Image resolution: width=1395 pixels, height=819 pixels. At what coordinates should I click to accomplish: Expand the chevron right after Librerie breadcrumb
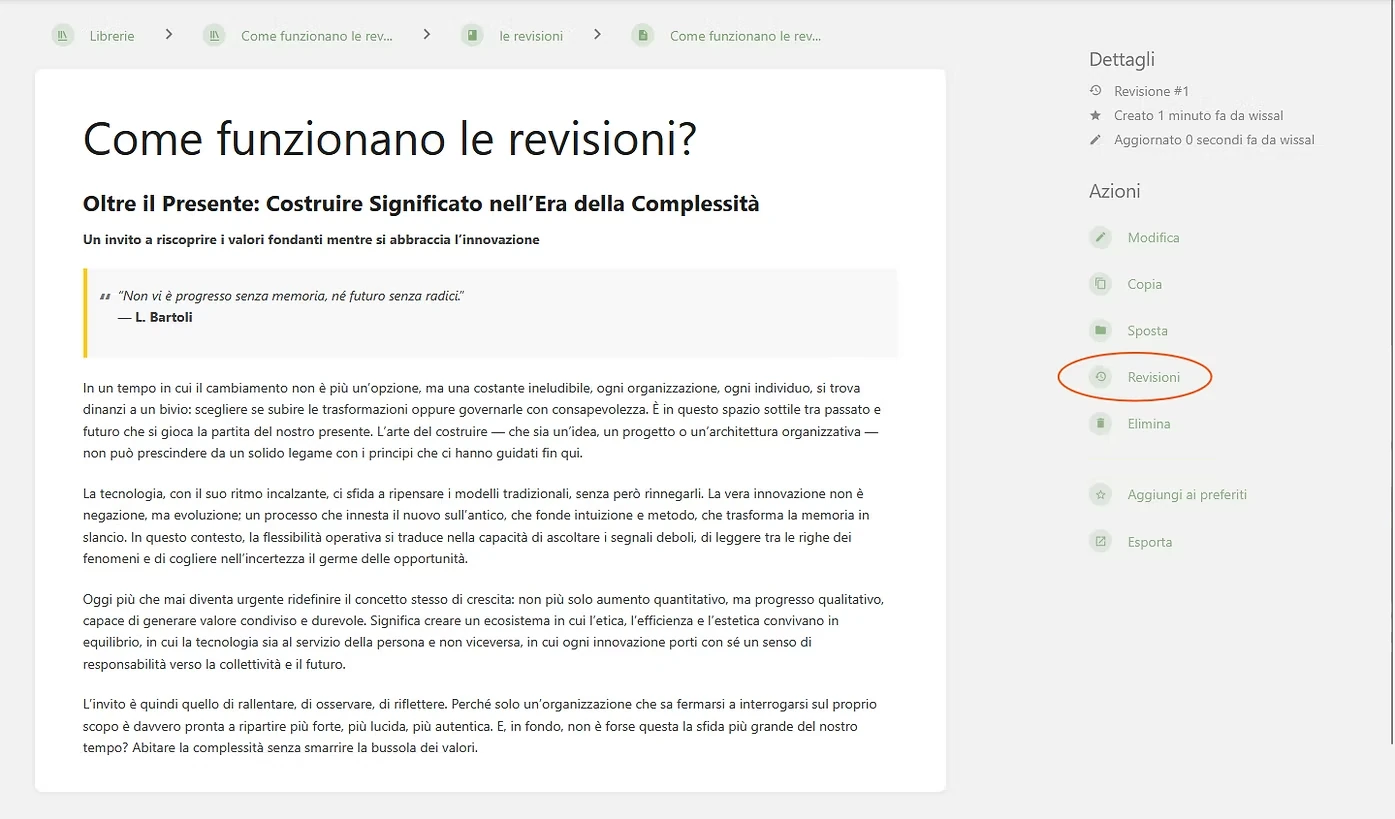coord(169,35)
